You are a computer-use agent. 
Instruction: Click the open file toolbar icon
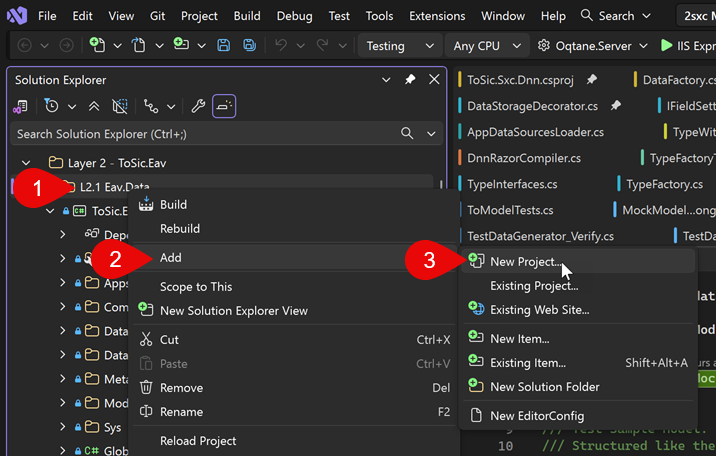pyautogui.click(x=138, y=45)
